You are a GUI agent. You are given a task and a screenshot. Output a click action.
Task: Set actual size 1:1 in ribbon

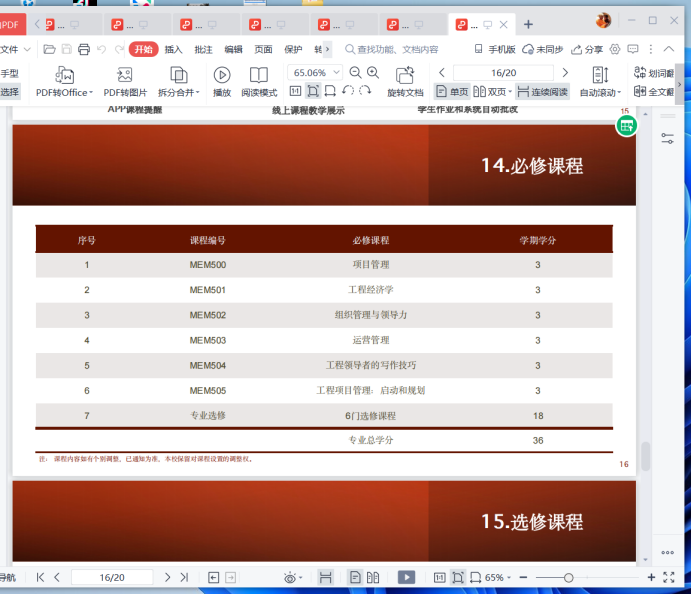[x=295, y=91]
